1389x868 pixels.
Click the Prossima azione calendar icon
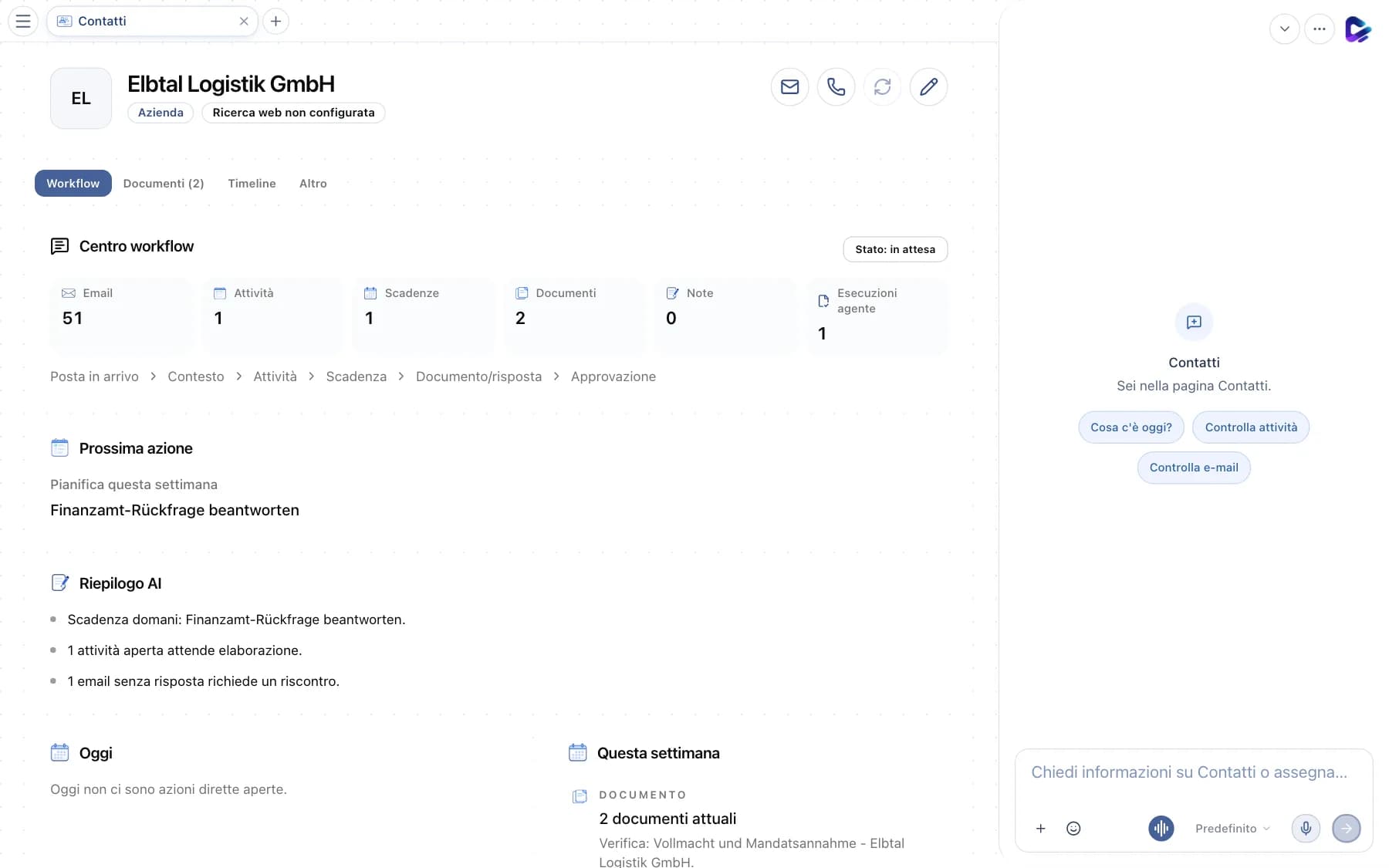click(x=59, y=448)
